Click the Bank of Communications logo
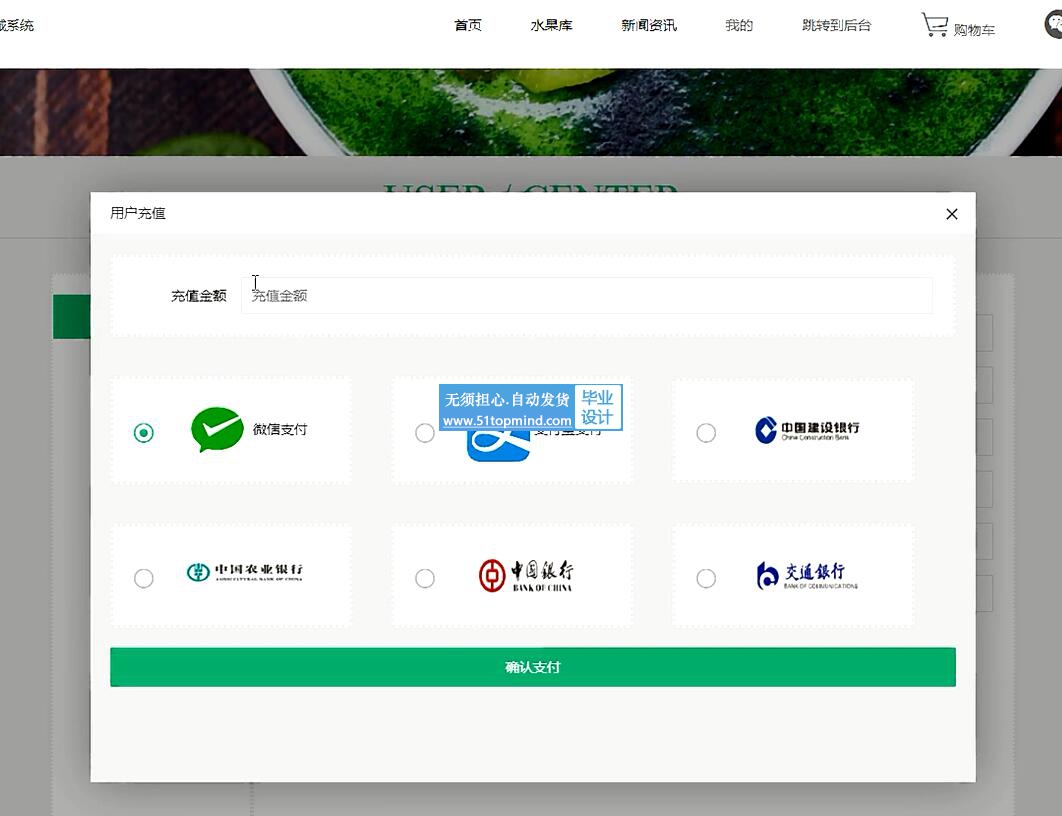The width and height of the screenshot is (1062, 816). 807,576
